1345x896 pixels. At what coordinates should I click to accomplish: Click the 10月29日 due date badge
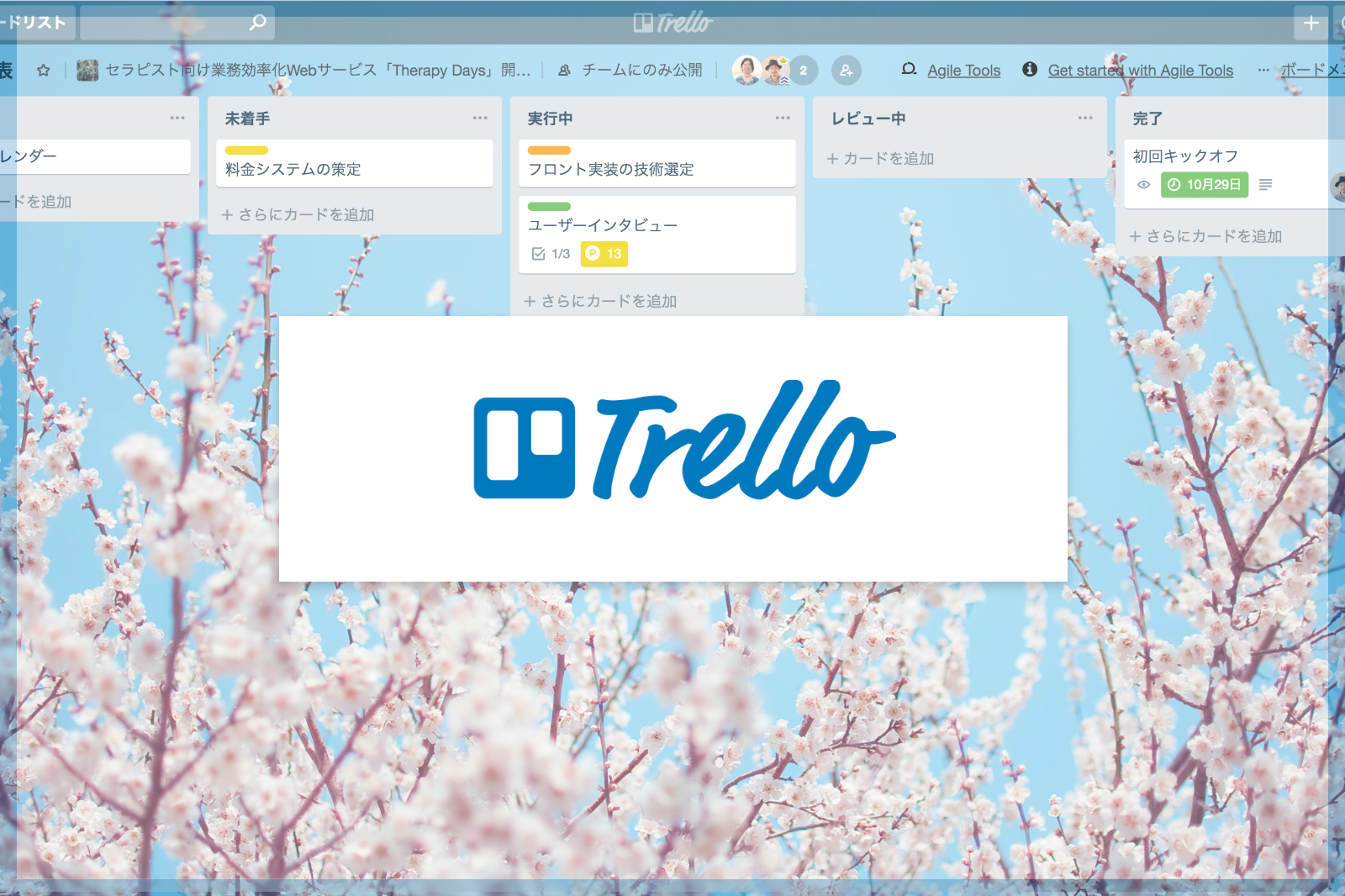pyautogui.click(x=1205, y=184)
